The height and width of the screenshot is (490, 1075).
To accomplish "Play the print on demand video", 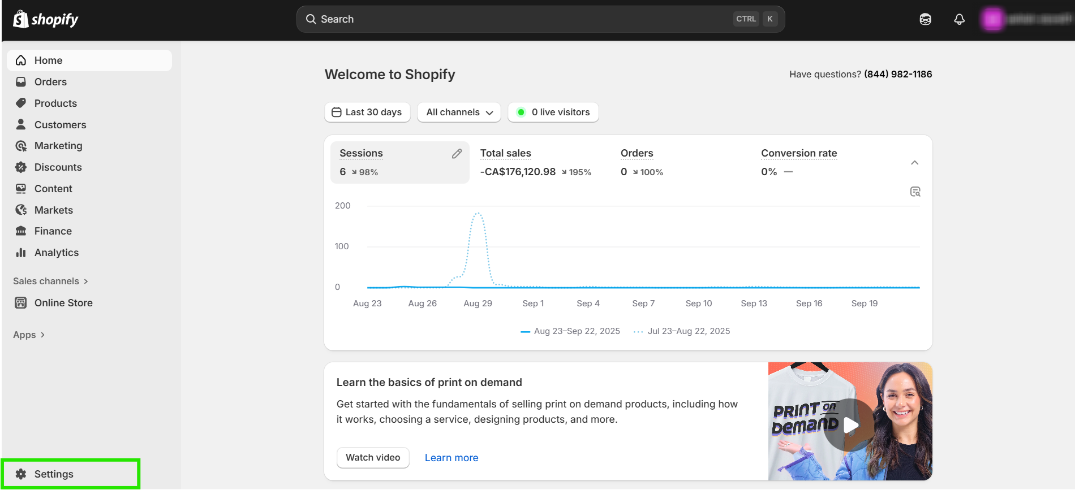I will coord(849,424).
